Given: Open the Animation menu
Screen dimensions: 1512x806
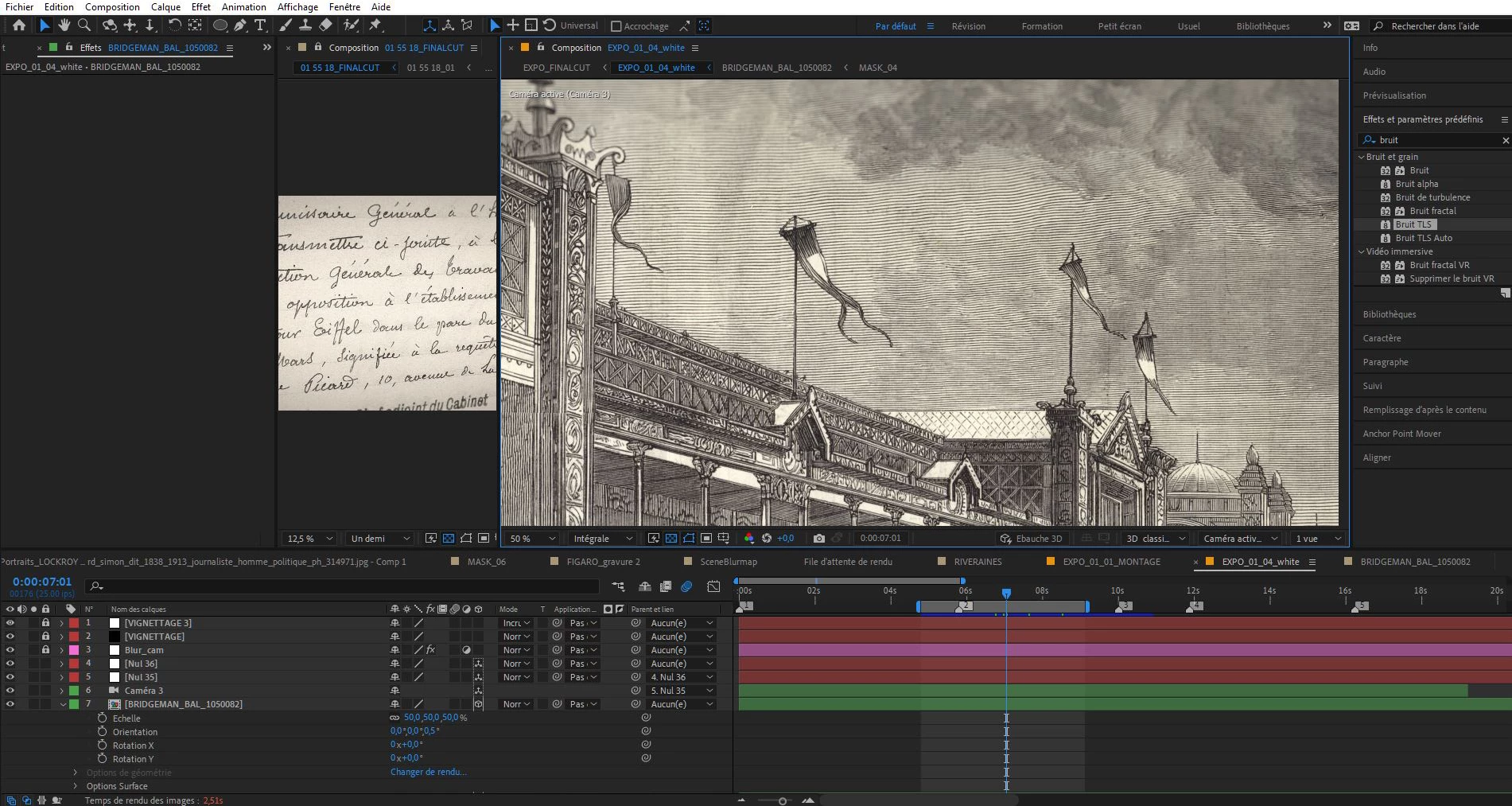Looking at the screenshot, I should tap(243, 7).
